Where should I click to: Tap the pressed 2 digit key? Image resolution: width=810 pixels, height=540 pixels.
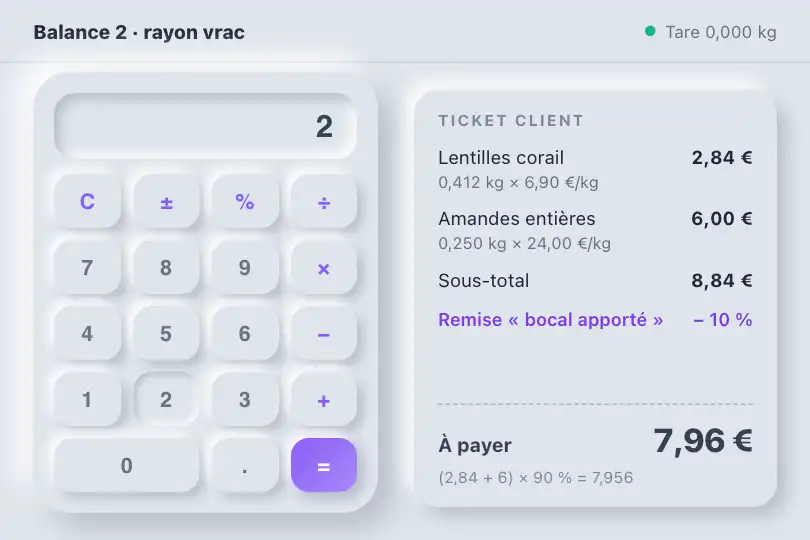pos(166,399)
